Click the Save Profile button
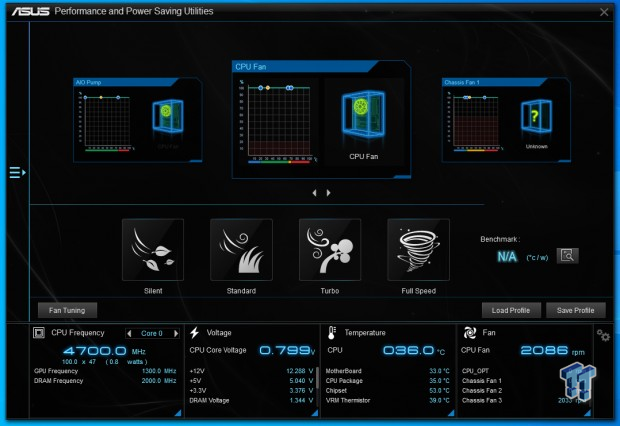Image resolution: width=620 pixels, height=426 pixels. (x=576, y=311)
